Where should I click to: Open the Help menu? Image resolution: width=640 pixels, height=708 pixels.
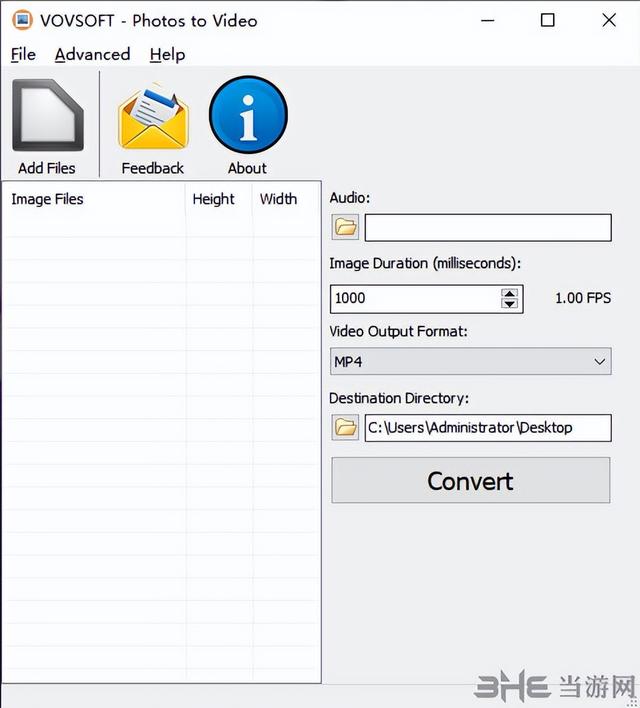pyautogui.click(x=167, y=55)
